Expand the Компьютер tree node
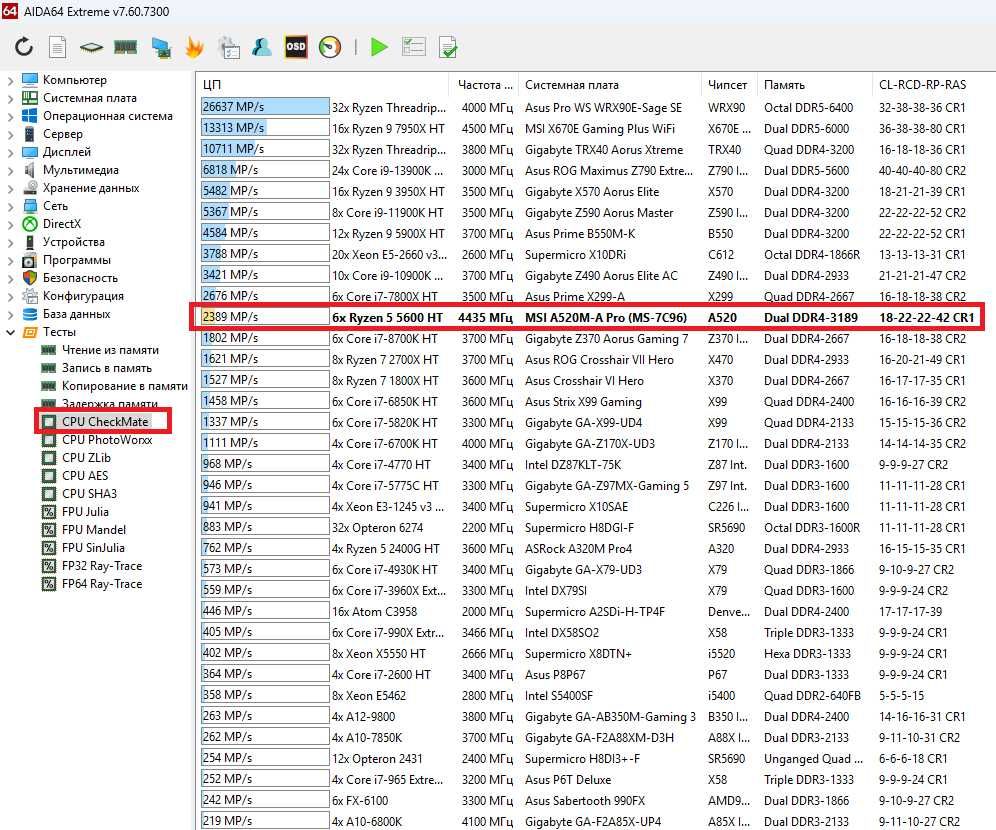 [x=10, y=80]
